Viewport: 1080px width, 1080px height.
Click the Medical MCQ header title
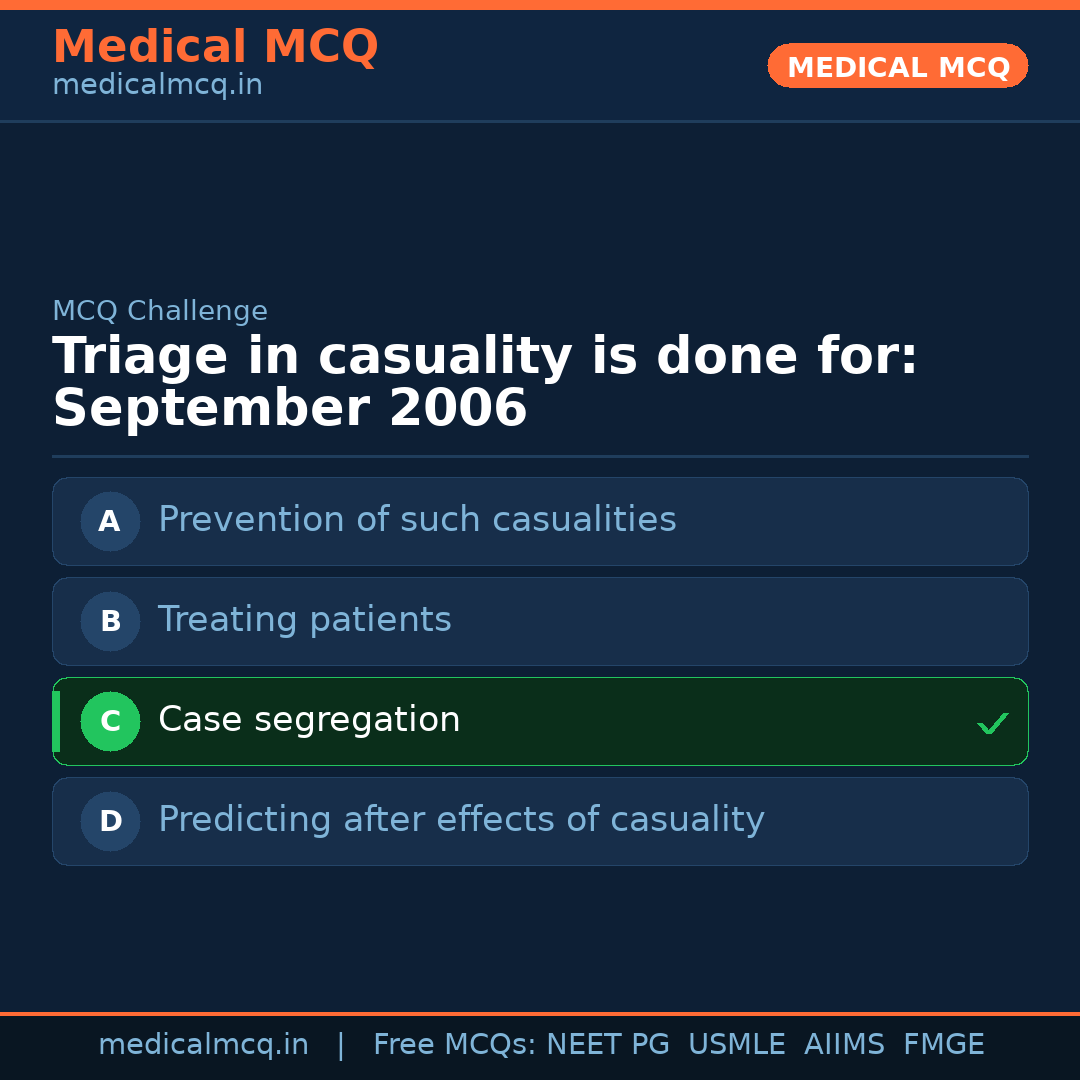pyautogui.click(x=215, y=47)
